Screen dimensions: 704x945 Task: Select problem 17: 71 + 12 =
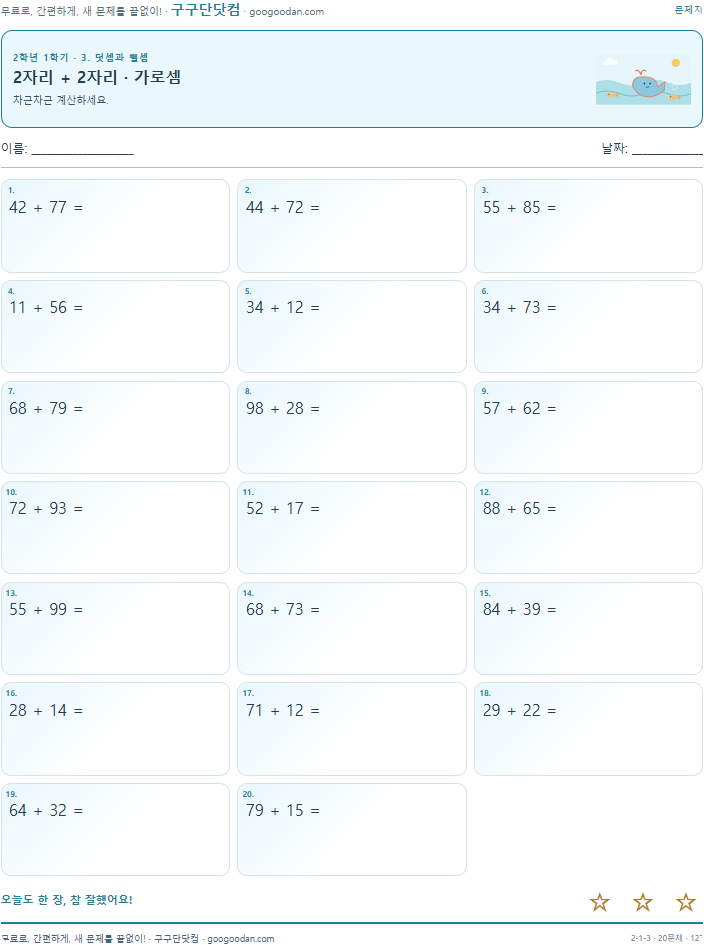point(352,729)
